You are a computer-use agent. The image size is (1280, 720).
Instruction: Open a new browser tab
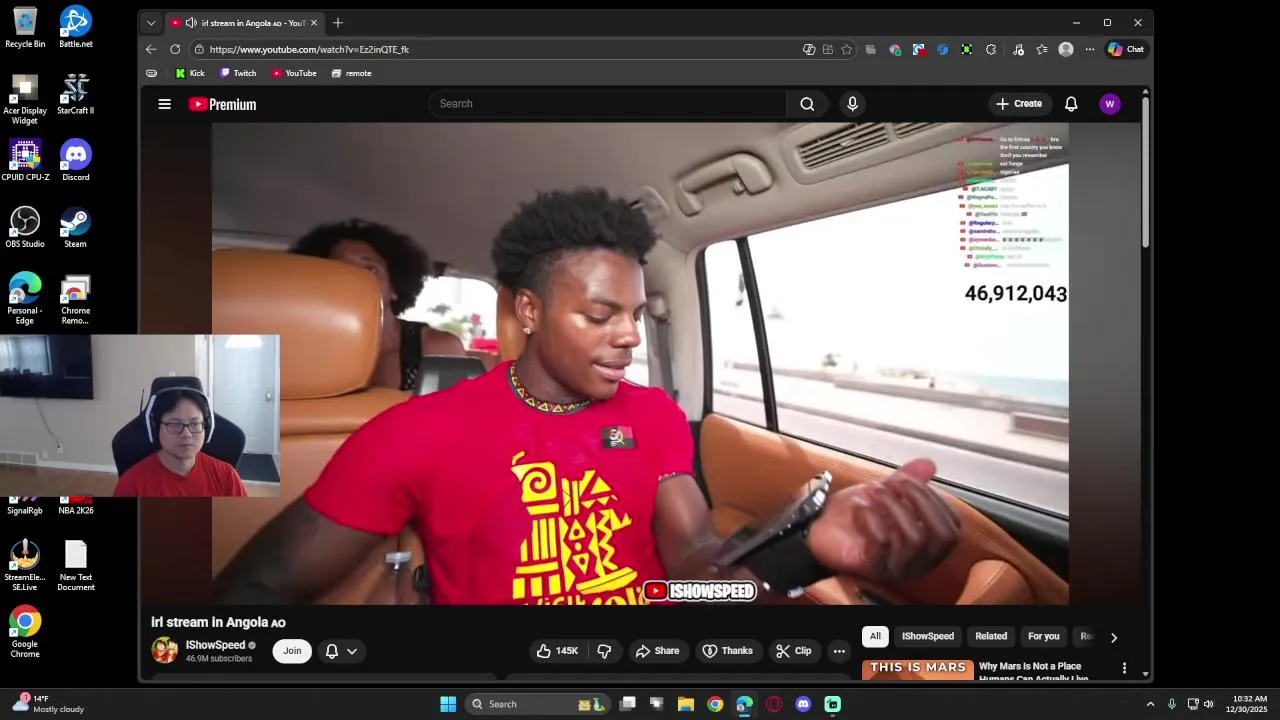click(x=338, y=23)
